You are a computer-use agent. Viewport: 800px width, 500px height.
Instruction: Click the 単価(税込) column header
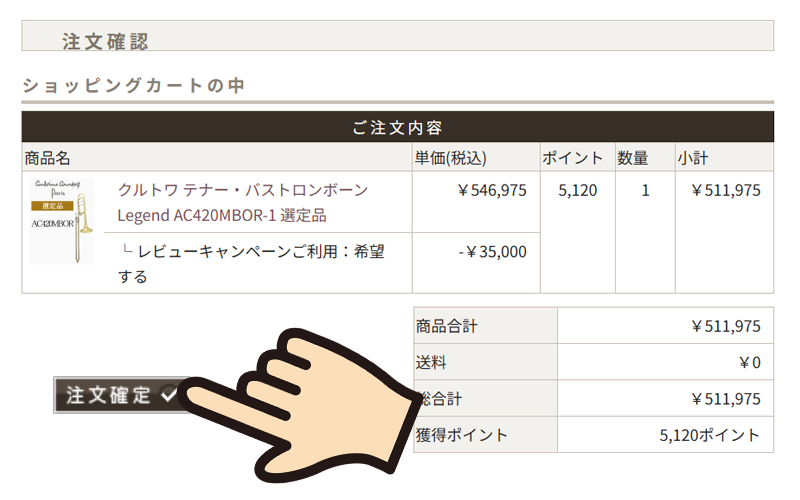[x=451, y=158]
